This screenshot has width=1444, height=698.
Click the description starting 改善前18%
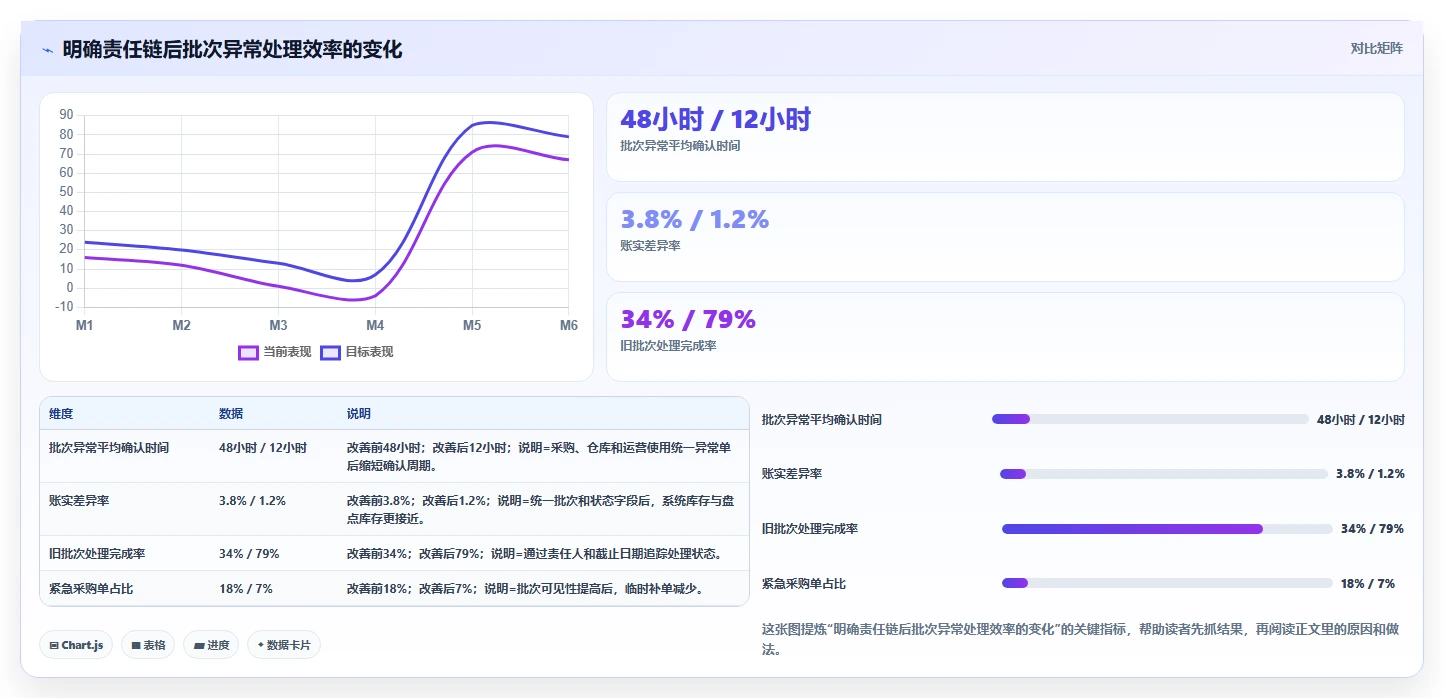coord(528,589)
